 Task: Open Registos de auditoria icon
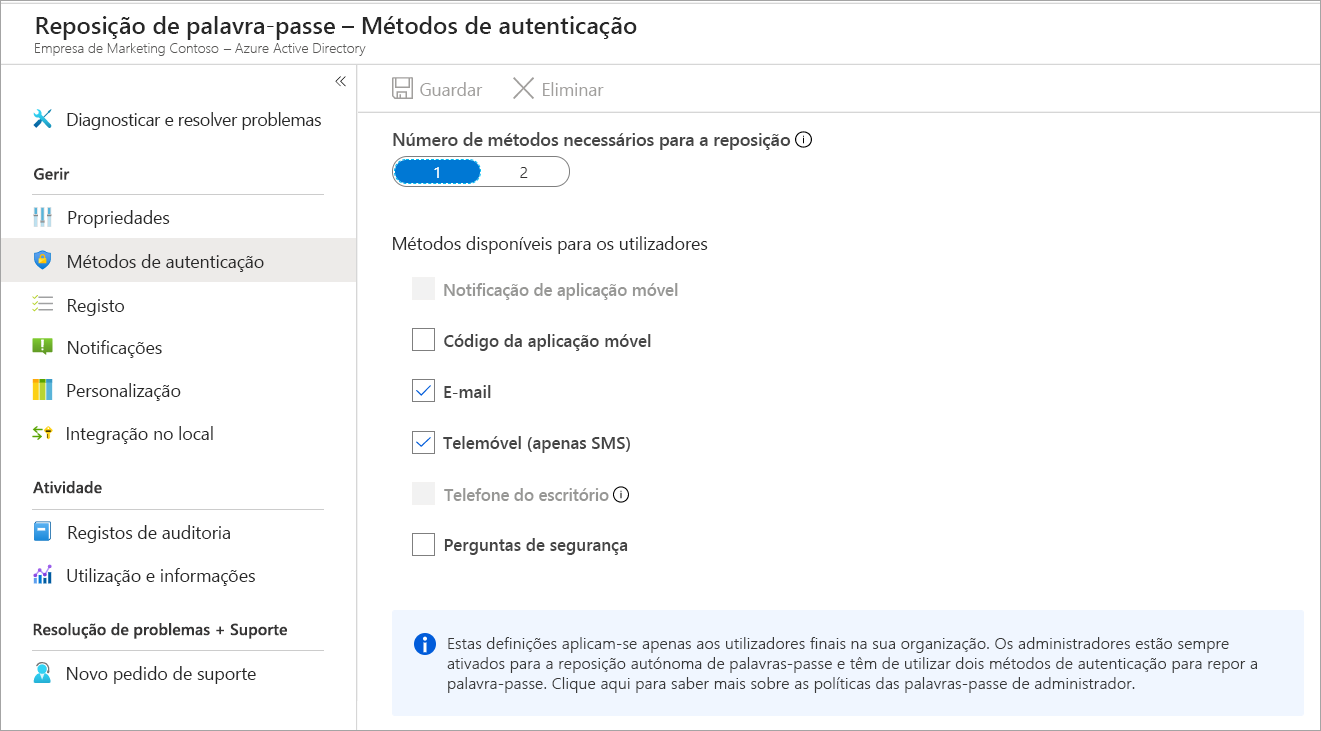(x=42, y=532)
